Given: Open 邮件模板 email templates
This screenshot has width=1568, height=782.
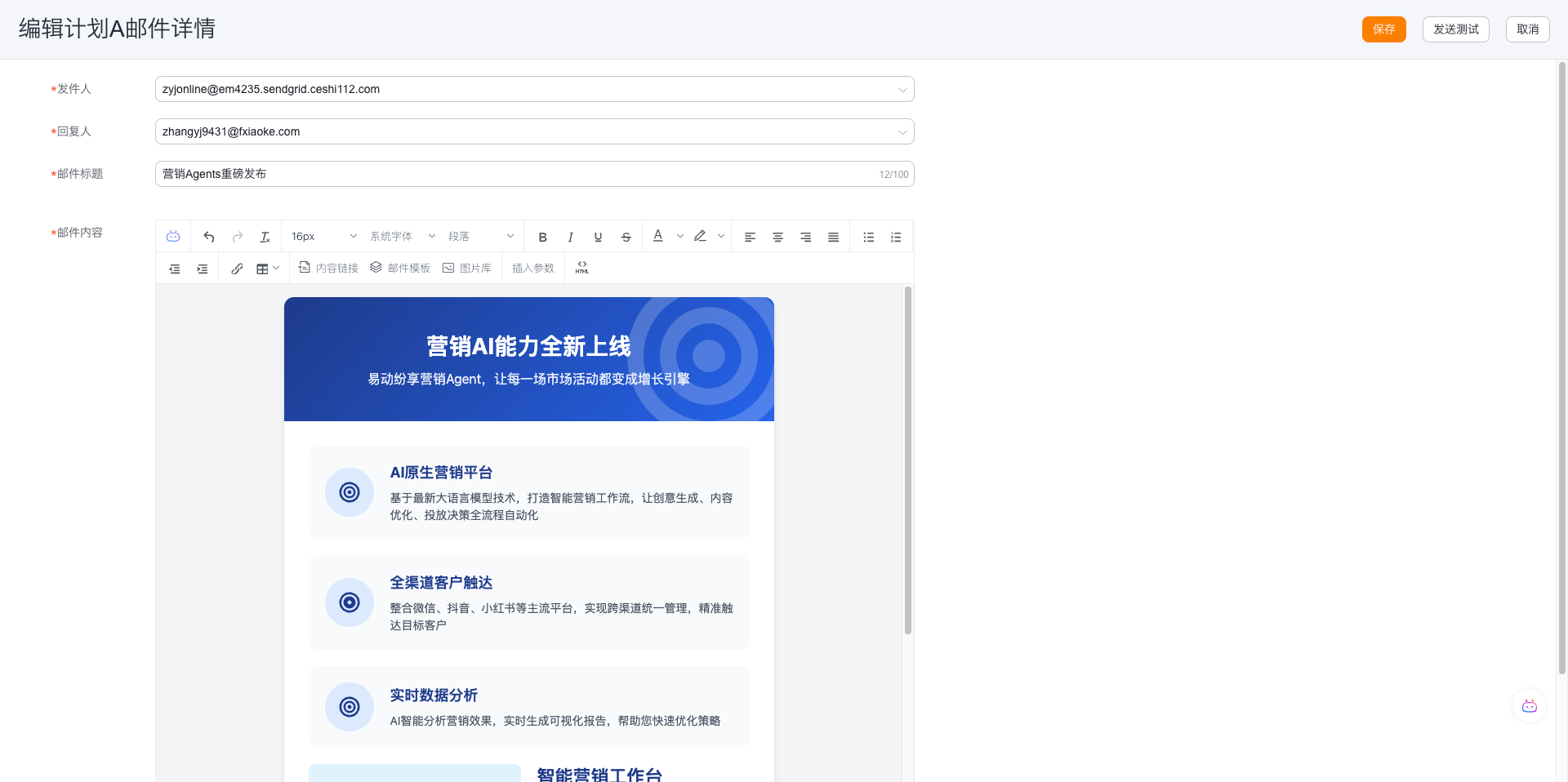Looking at the screenshot, I should tap(400, 268).
